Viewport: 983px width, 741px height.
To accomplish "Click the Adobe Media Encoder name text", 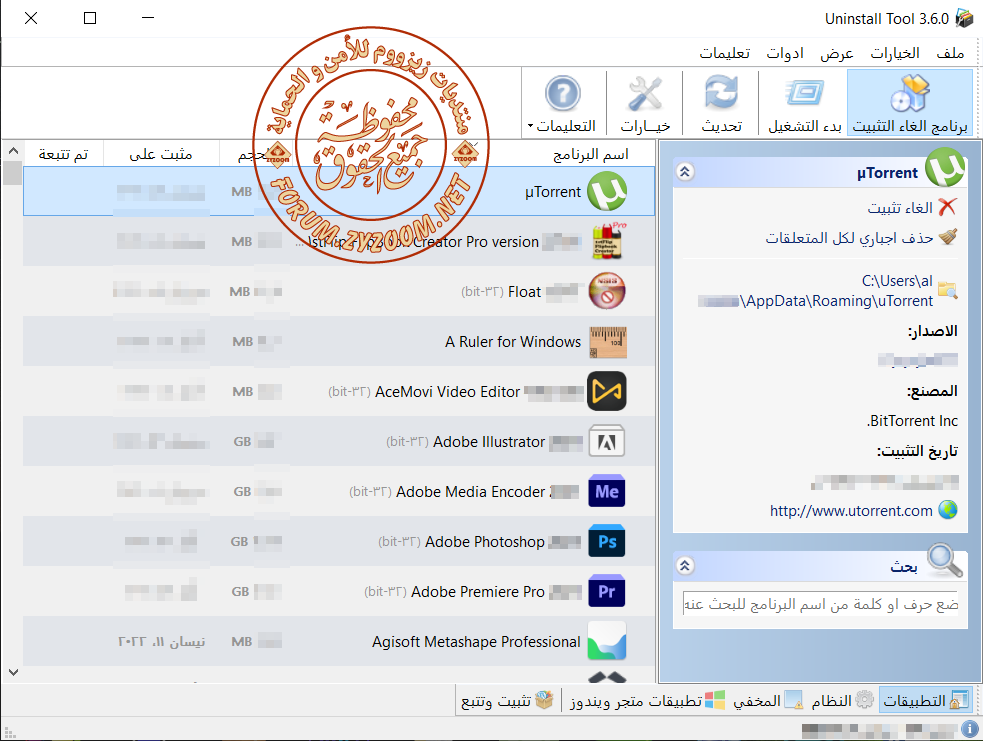I will click(470, 492).
